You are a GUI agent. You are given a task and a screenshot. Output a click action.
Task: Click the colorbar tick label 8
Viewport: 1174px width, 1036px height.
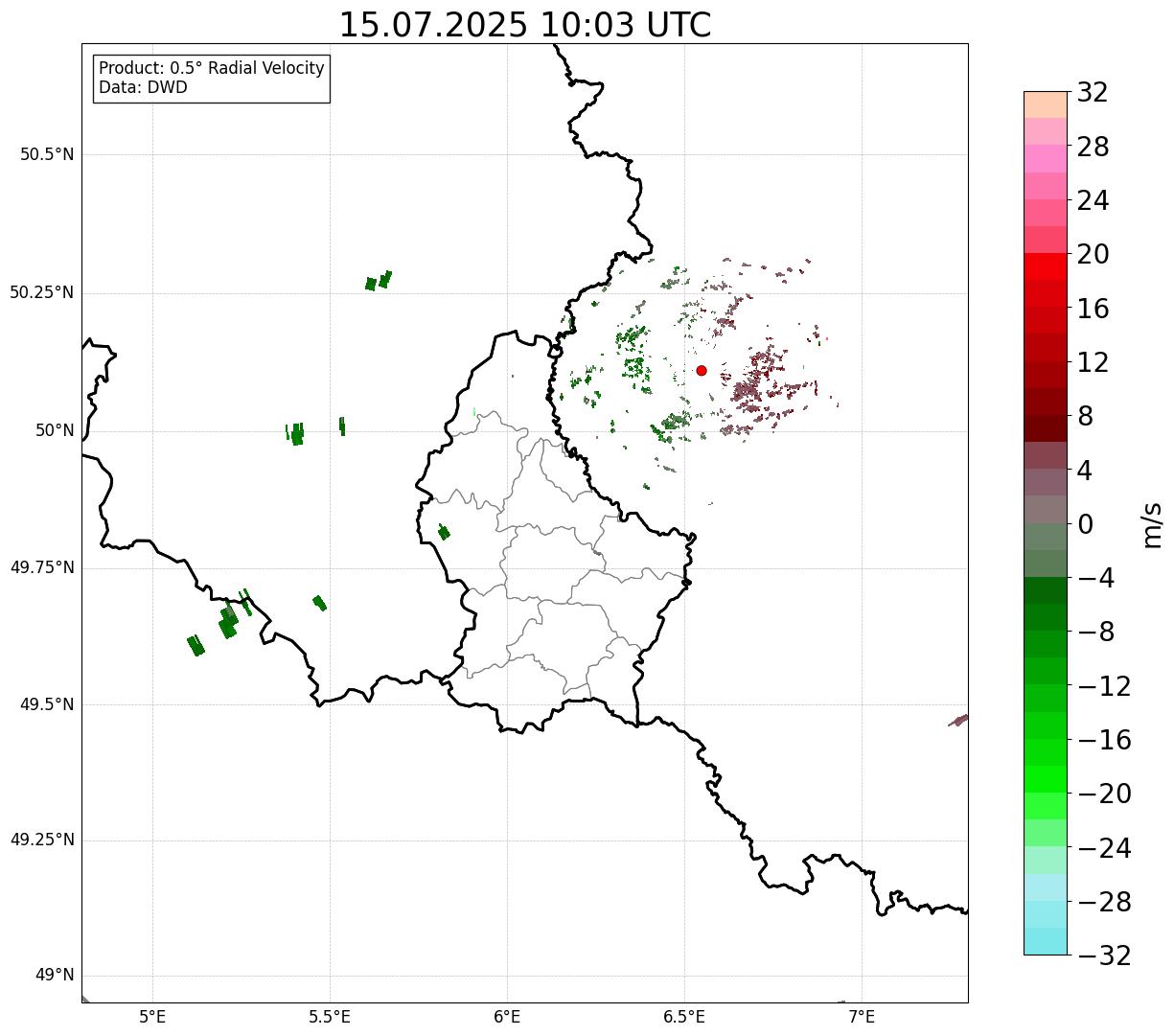[1085, 417]
